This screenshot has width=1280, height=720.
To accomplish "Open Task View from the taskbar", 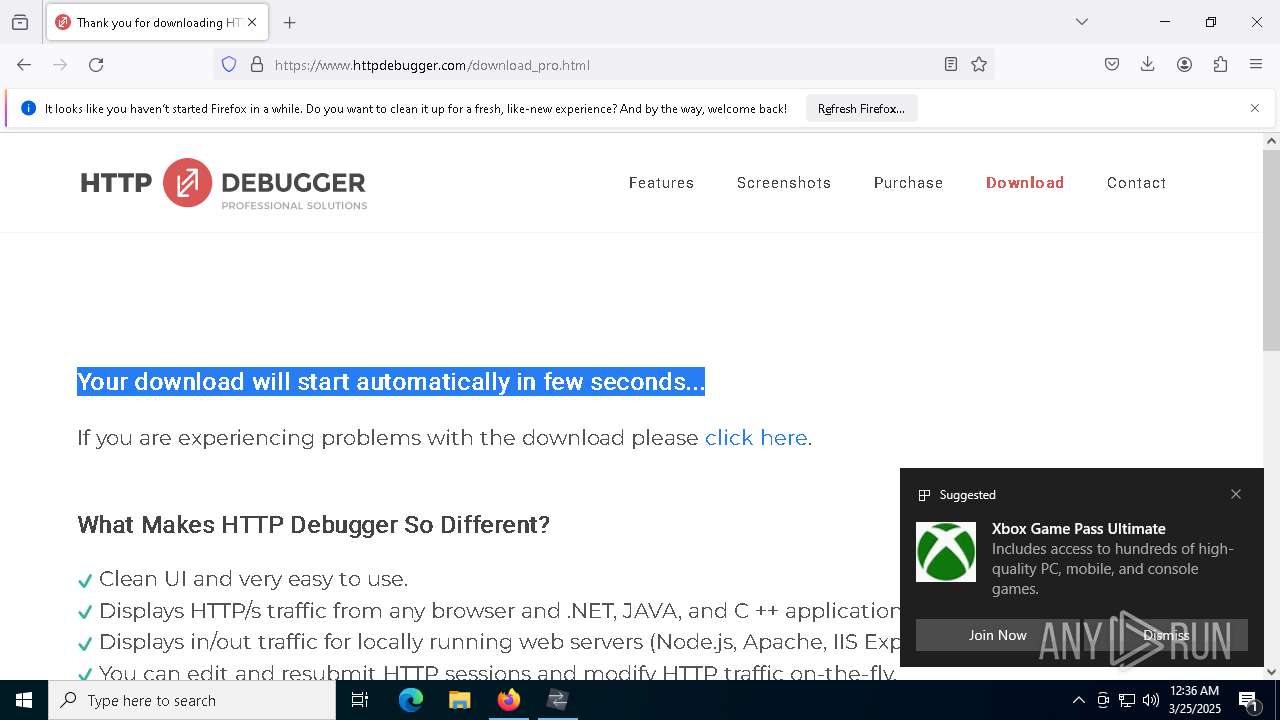I will coord(360,700).
